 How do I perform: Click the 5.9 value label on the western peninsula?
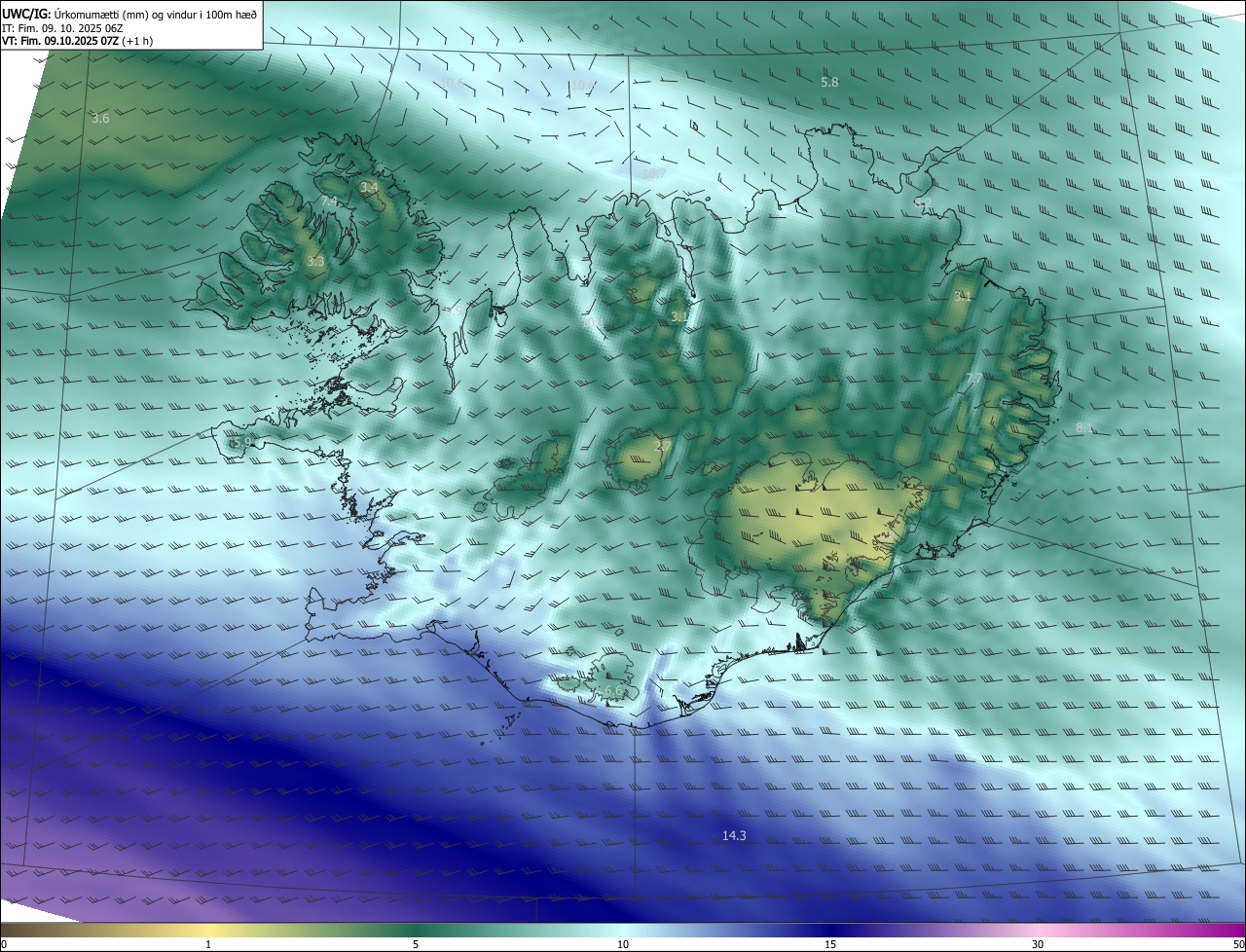point(242,442)
